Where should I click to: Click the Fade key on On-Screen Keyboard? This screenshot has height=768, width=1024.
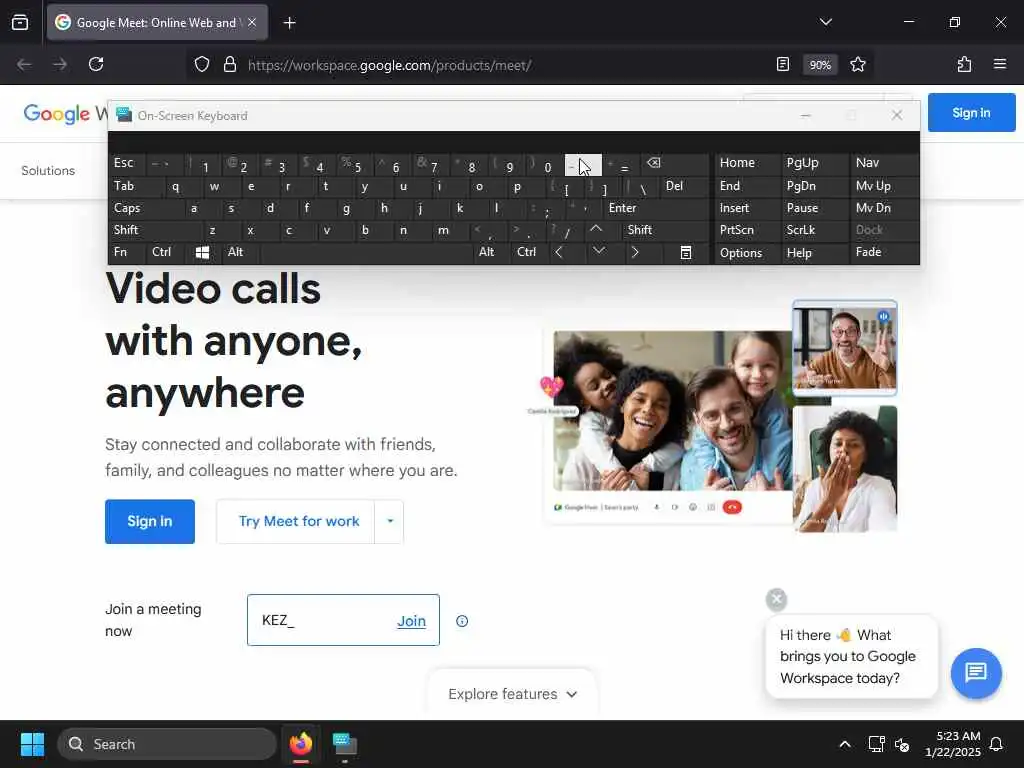point(884,252)
